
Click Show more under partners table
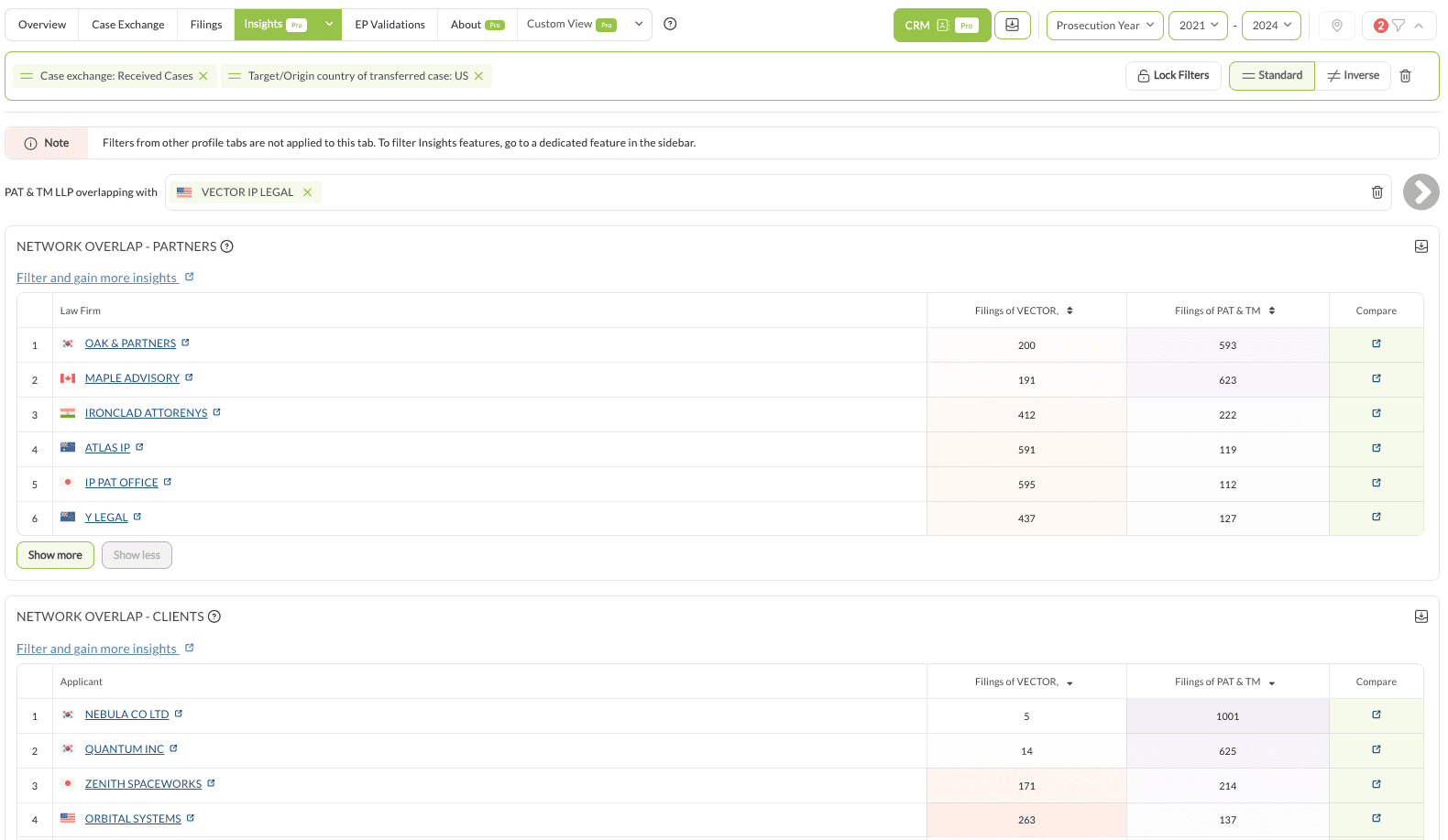(55, 555)
